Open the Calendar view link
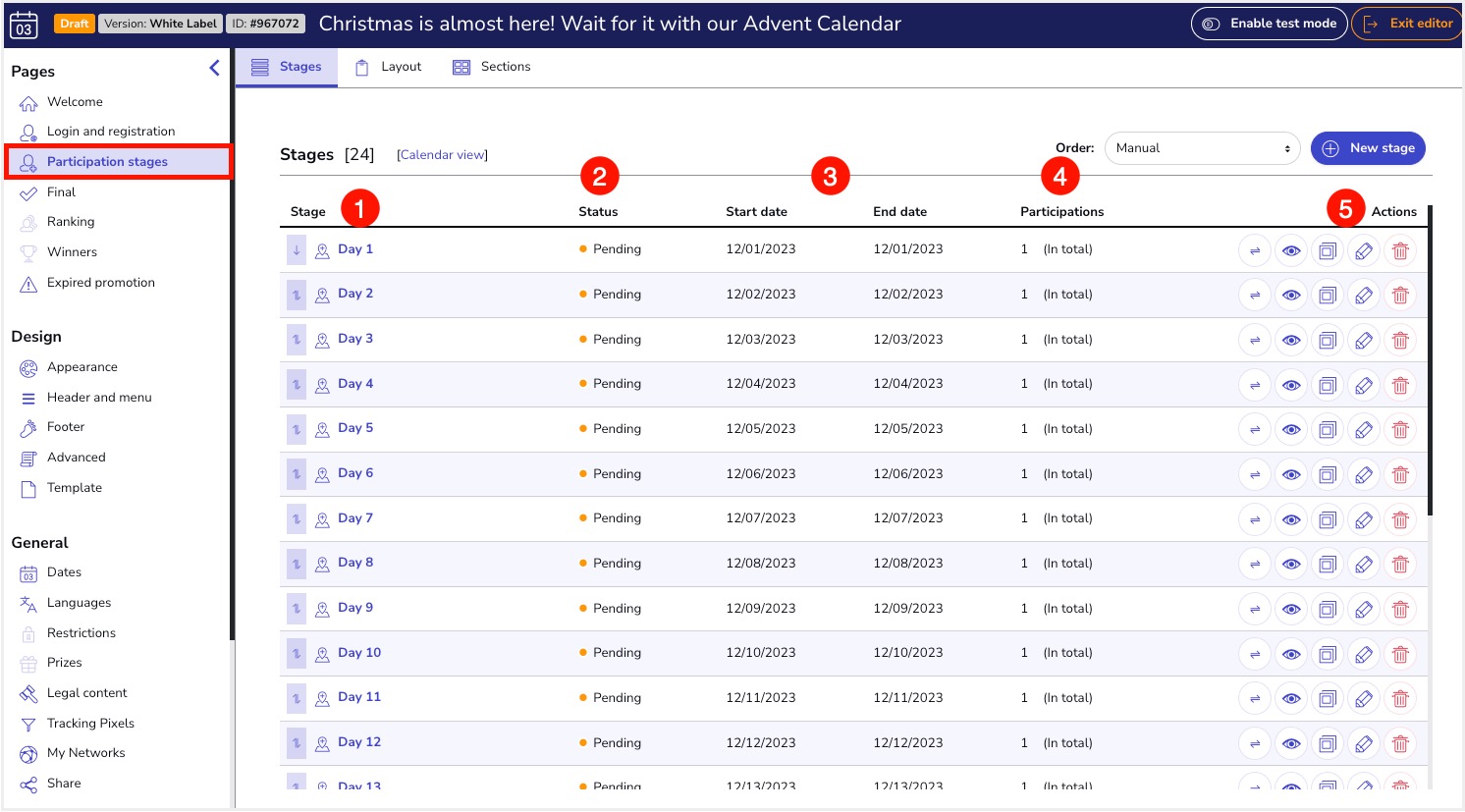The width and height of the screenshot is (1465, 812). [x=442, y=155]
